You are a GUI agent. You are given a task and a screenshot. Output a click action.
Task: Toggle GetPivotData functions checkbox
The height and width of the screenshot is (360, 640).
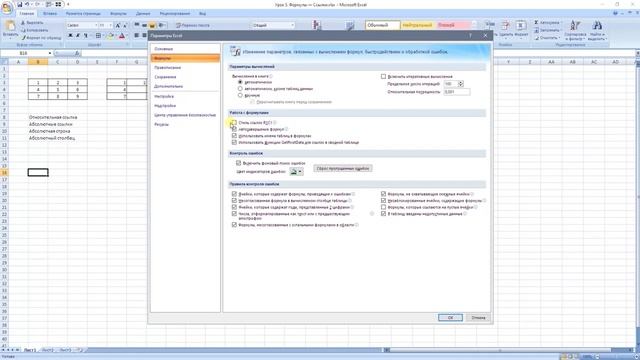[x=234, y=142]
